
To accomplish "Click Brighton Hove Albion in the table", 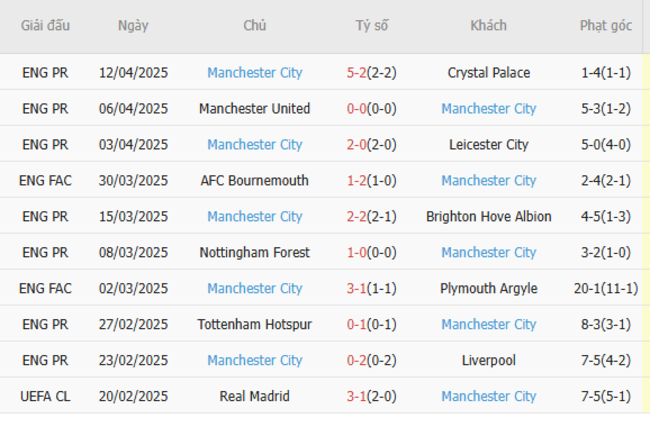I will tap(489, 217).
